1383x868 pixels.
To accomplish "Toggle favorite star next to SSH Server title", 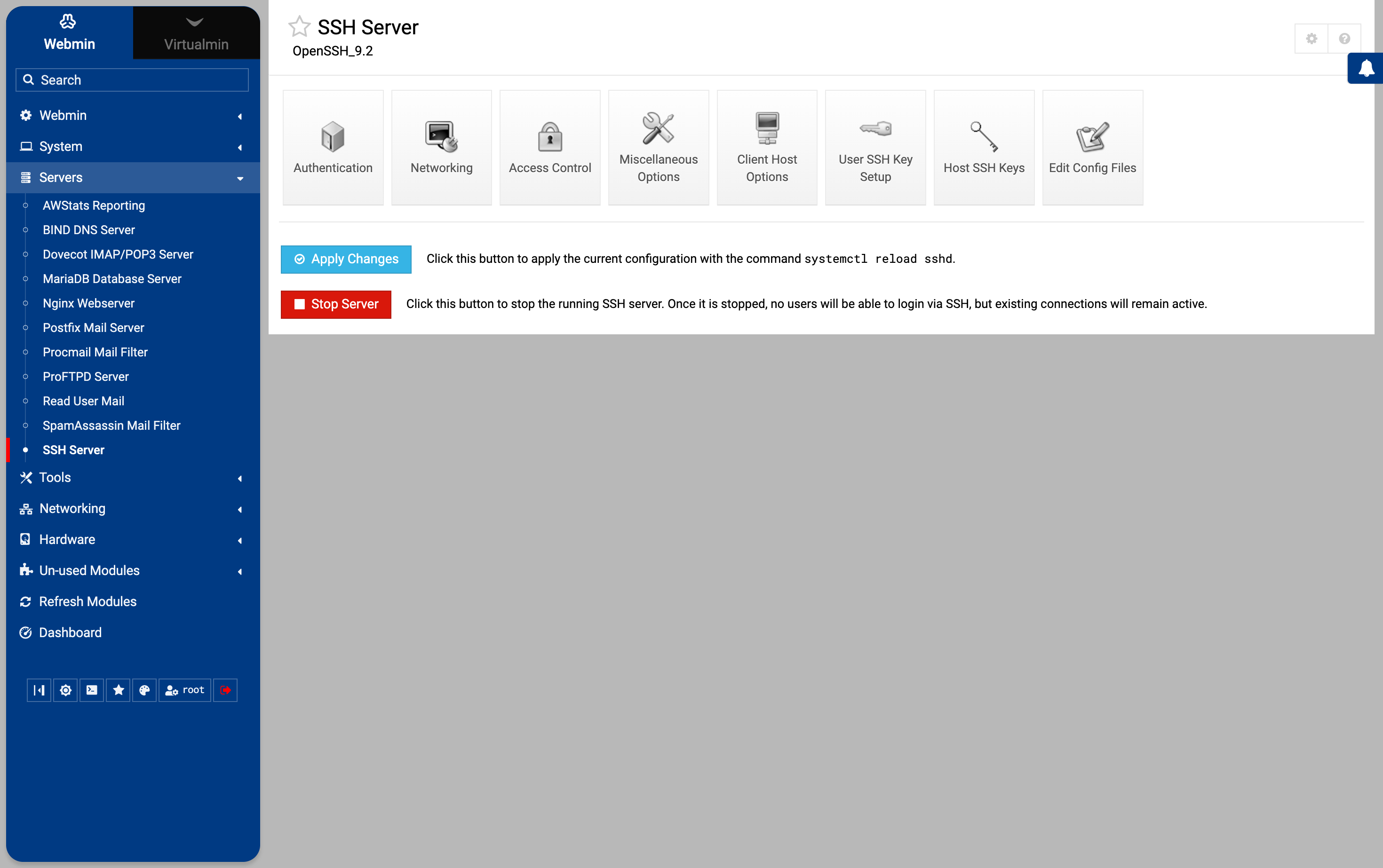I will 299,26.
